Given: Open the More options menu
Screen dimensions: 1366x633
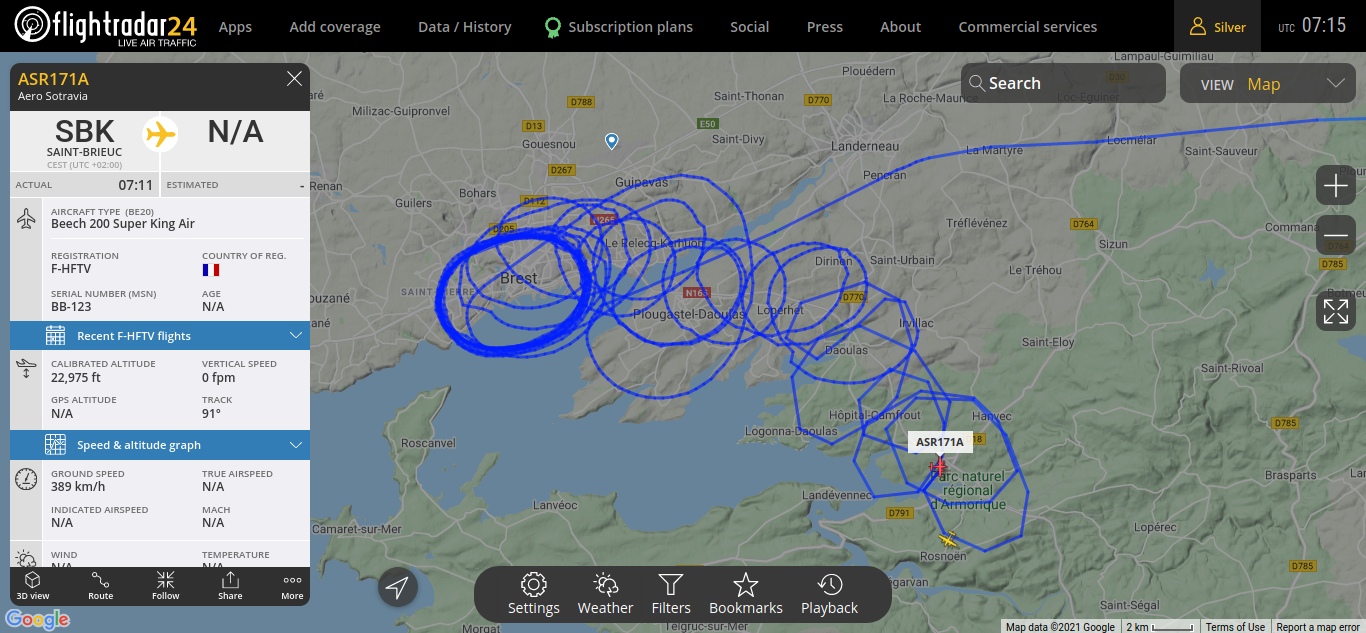Looking at the screenshot, I should pyautogui.click(x=292, y=586).
